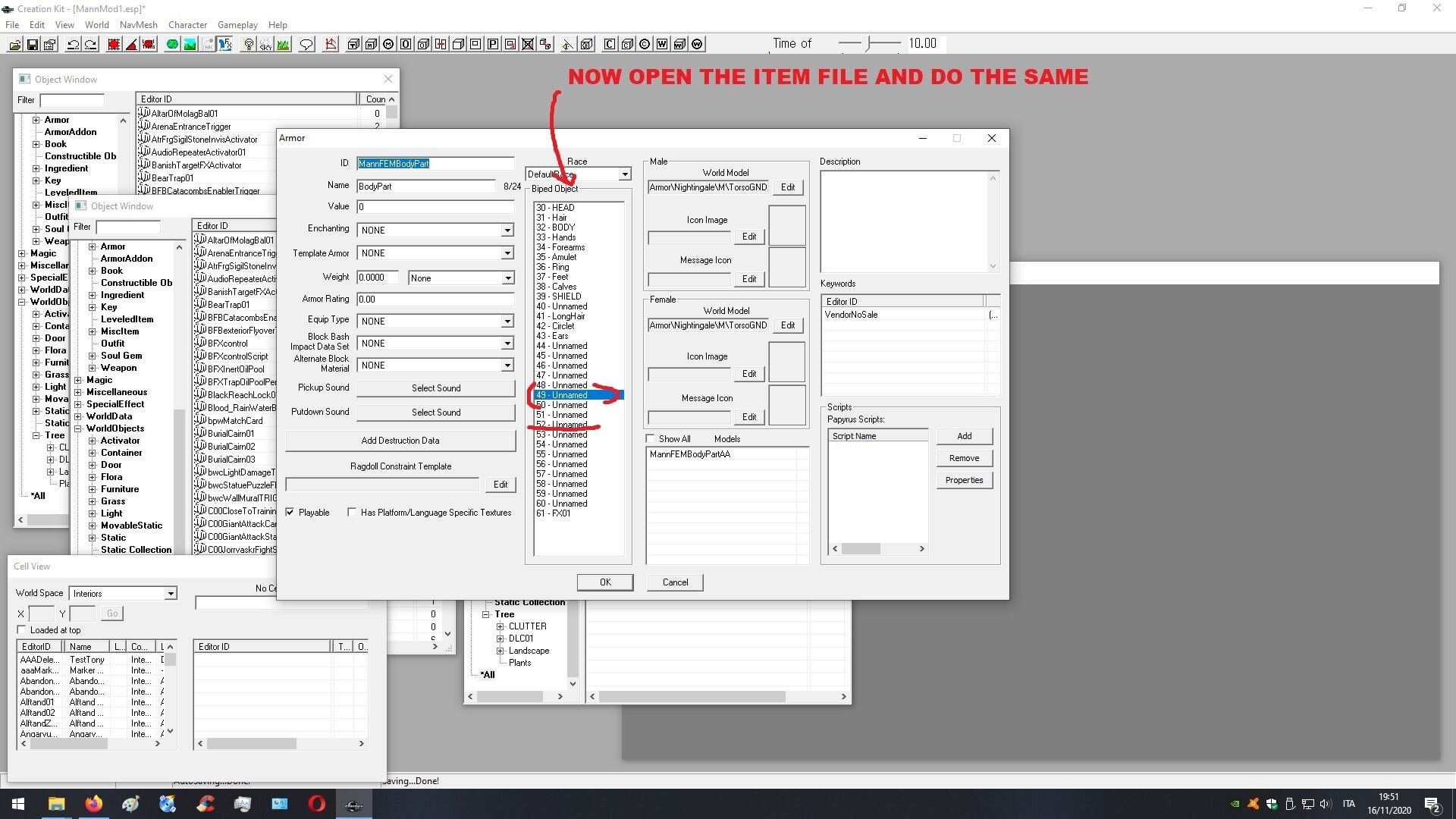Open File Explorer from the taskbar
Screen dimensions: 1456x819
56,804
